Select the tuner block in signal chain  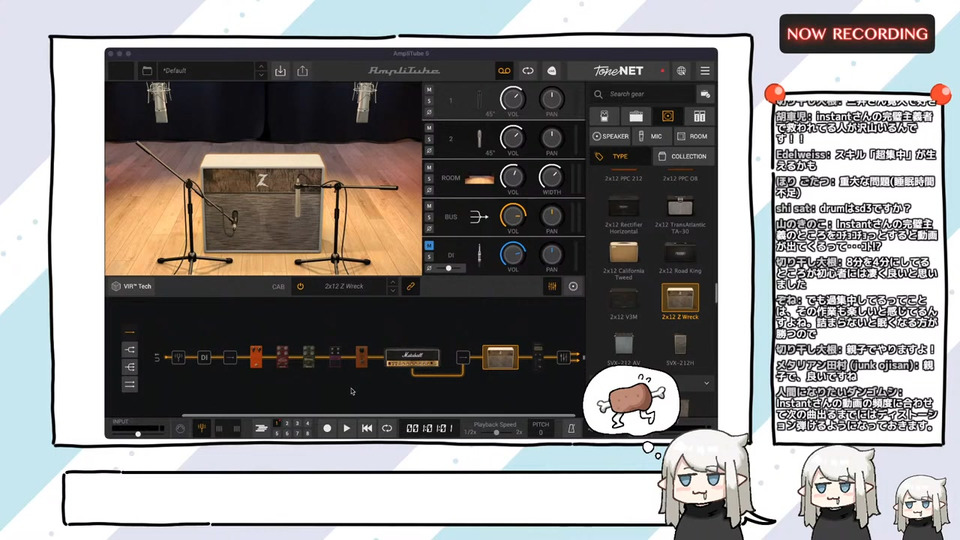point(178,357)
